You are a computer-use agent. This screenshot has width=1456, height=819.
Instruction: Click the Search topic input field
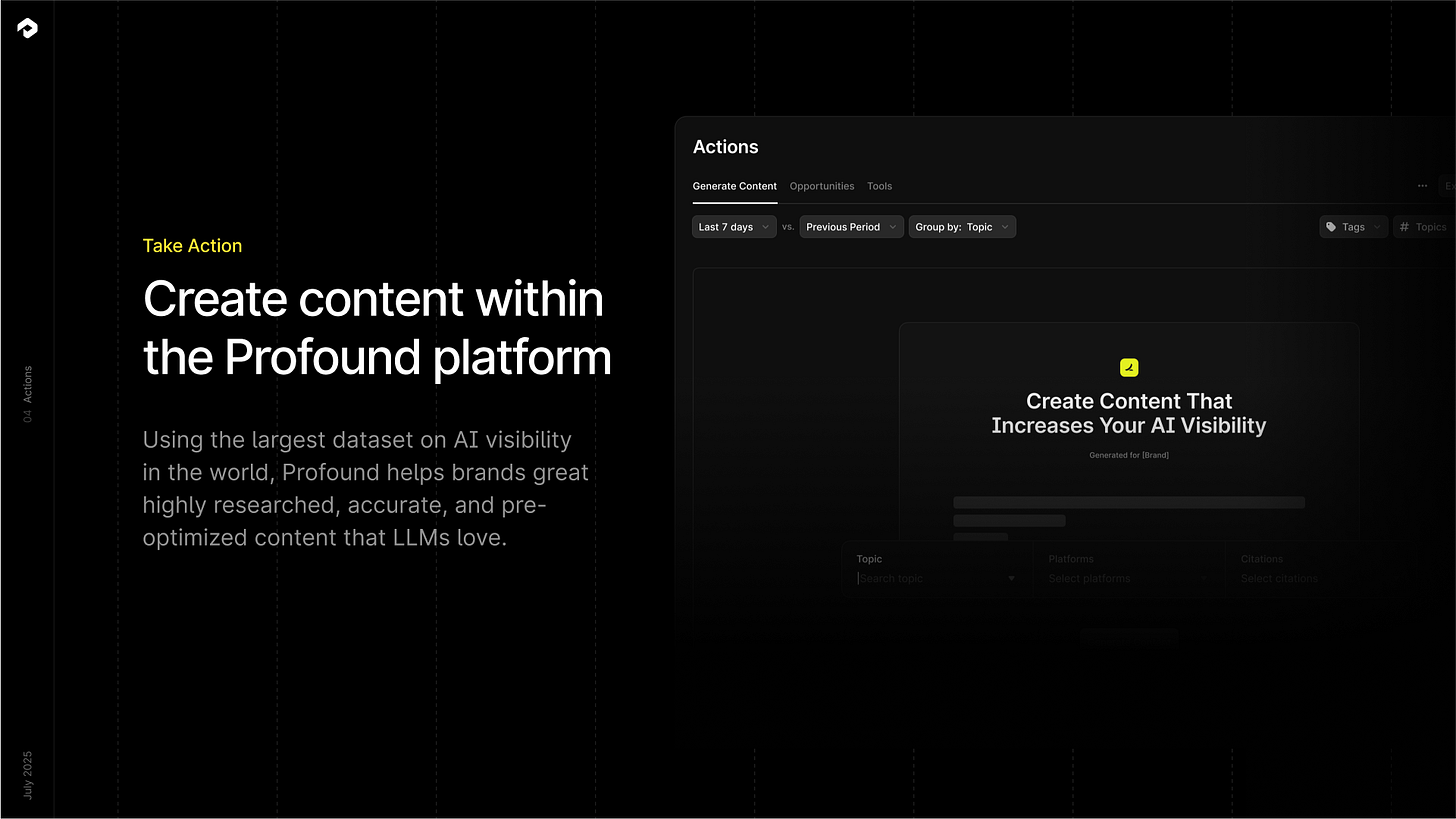[x=936, y=579]
